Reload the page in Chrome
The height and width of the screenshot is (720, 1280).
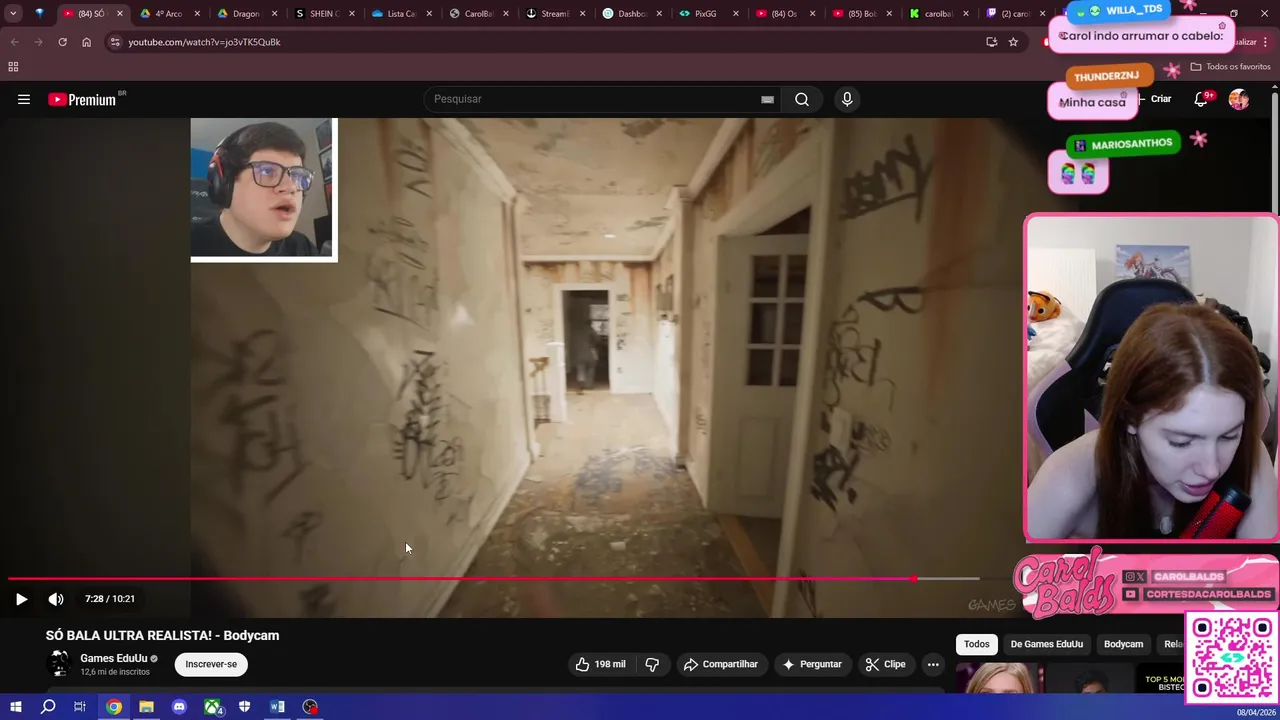coord(62,42)
